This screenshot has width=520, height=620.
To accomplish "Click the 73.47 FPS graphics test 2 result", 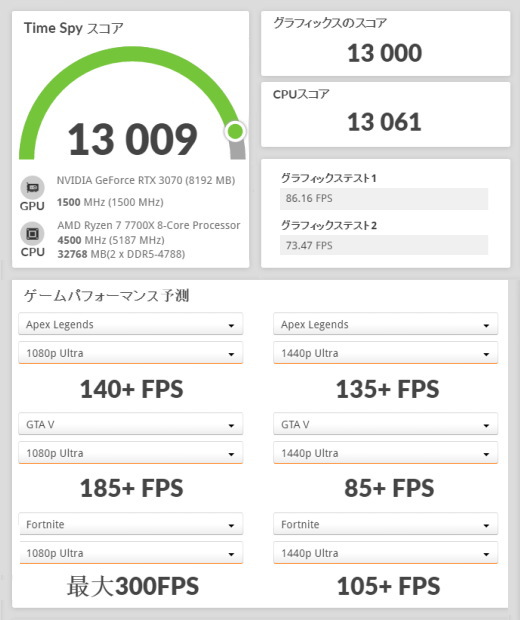I will pyautogui.click(x=384, y=246).
